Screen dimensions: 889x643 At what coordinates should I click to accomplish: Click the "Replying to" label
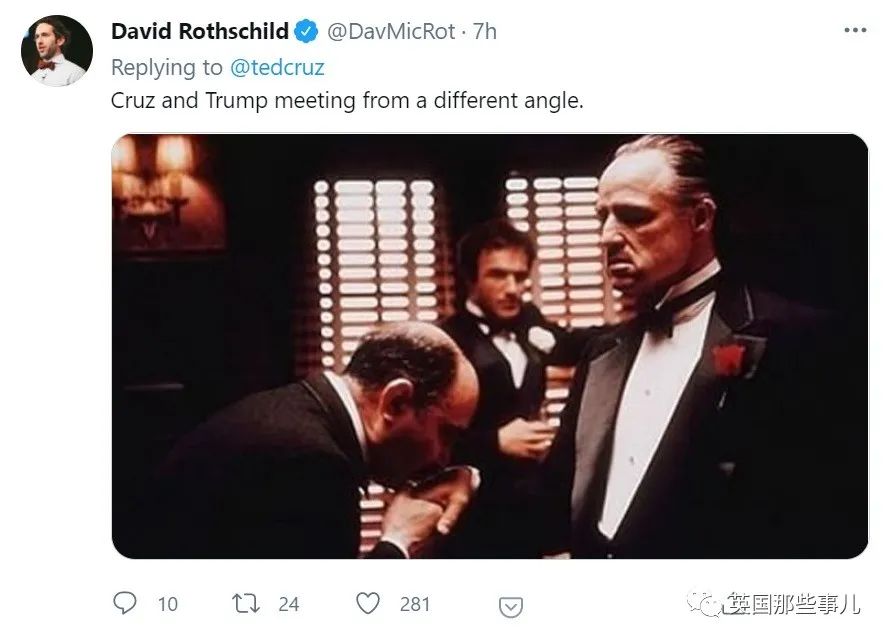tap(167, 67)
